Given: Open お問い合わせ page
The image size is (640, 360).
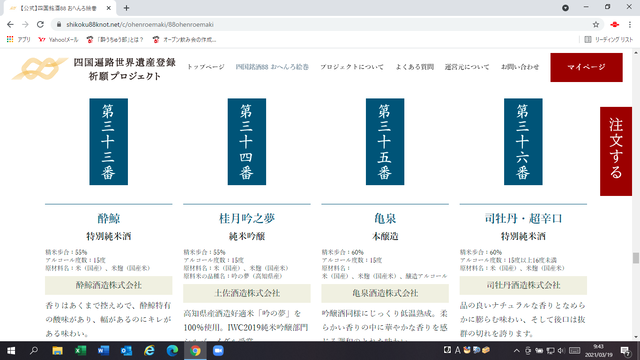Looking at the screenshot, I should point(520,67).
